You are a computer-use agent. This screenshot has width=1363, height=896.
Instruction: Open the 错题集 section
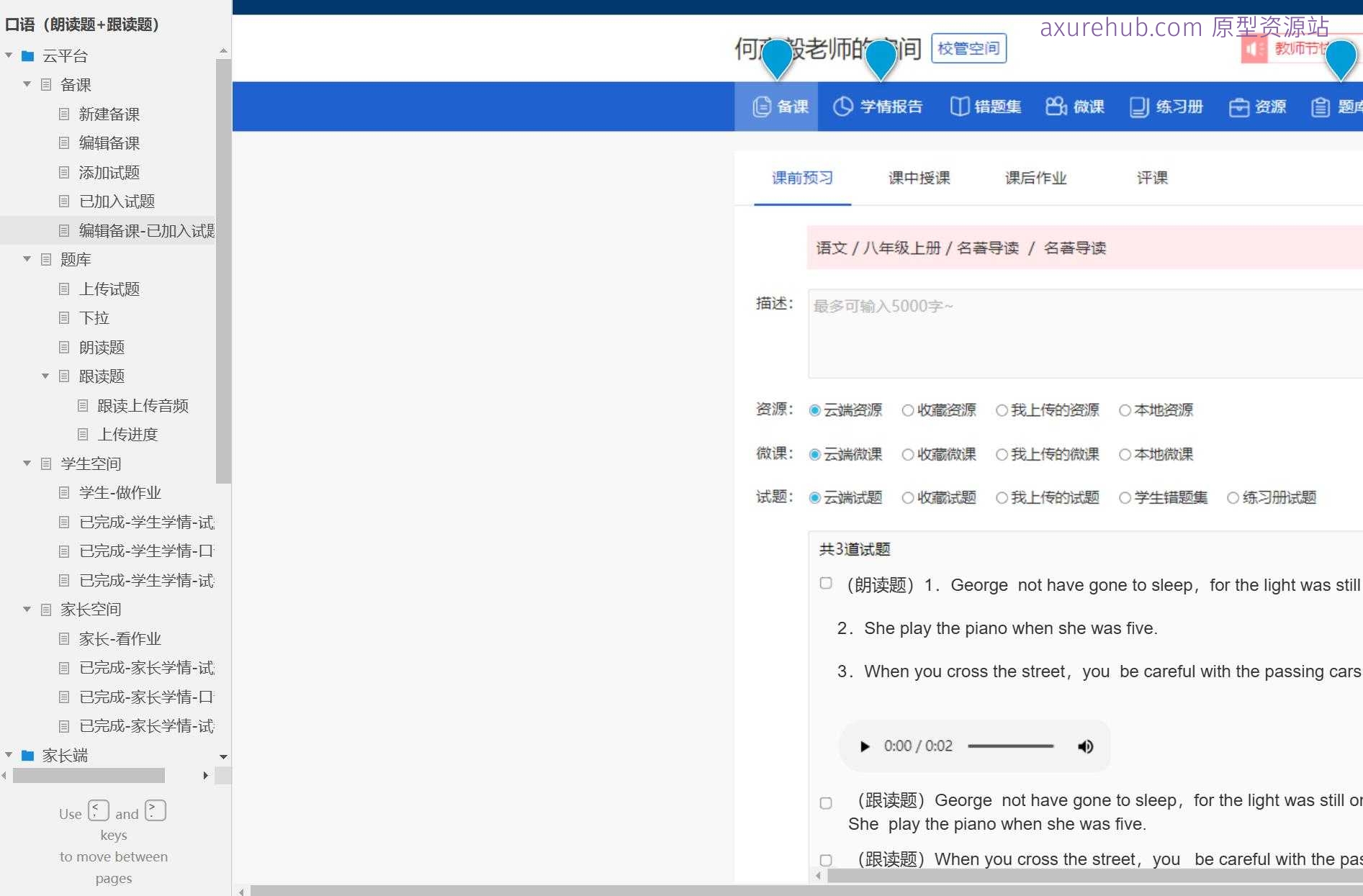coord(985,107)
